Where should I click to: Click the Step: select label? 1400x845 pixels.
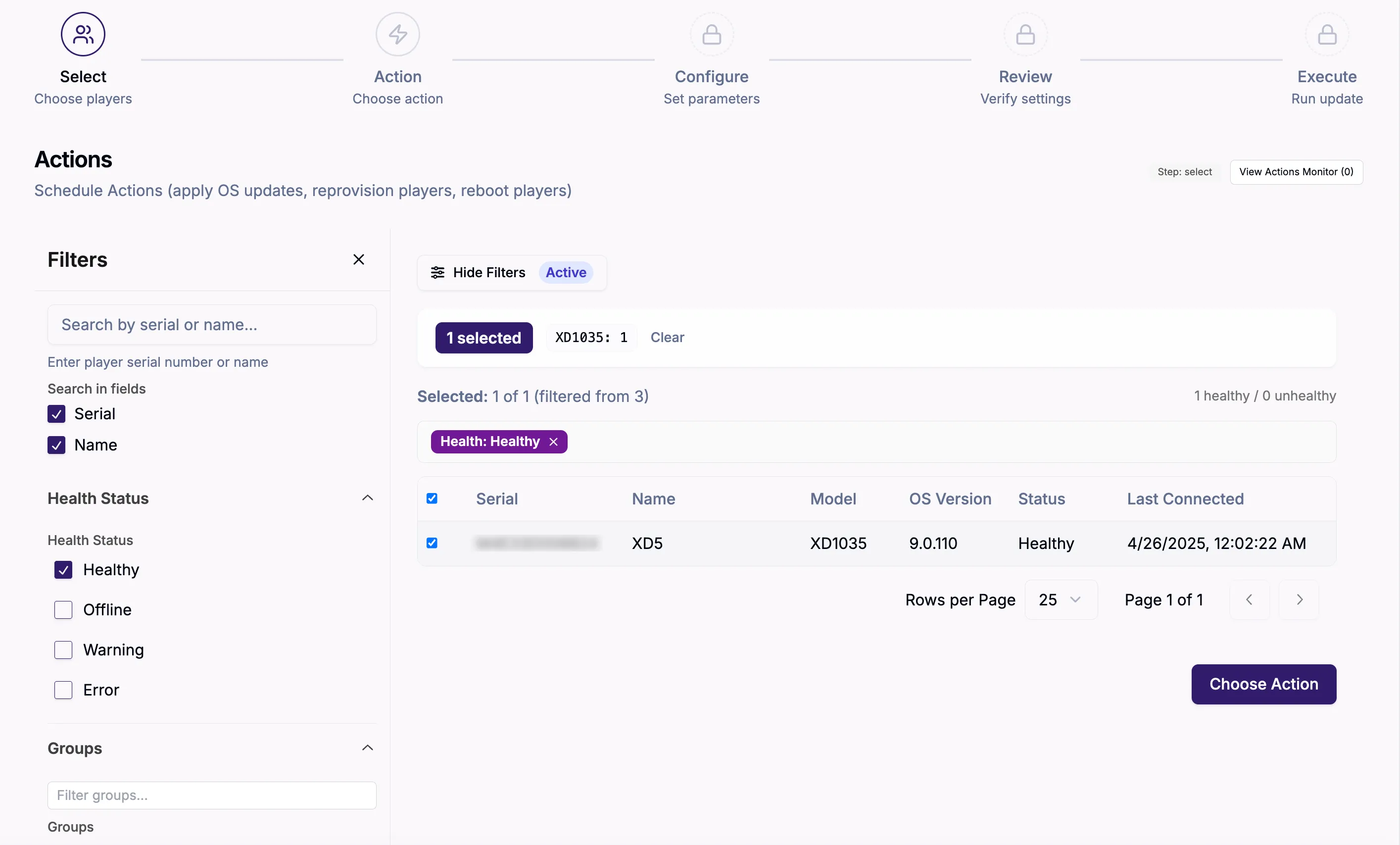[x=1185, y=172]
